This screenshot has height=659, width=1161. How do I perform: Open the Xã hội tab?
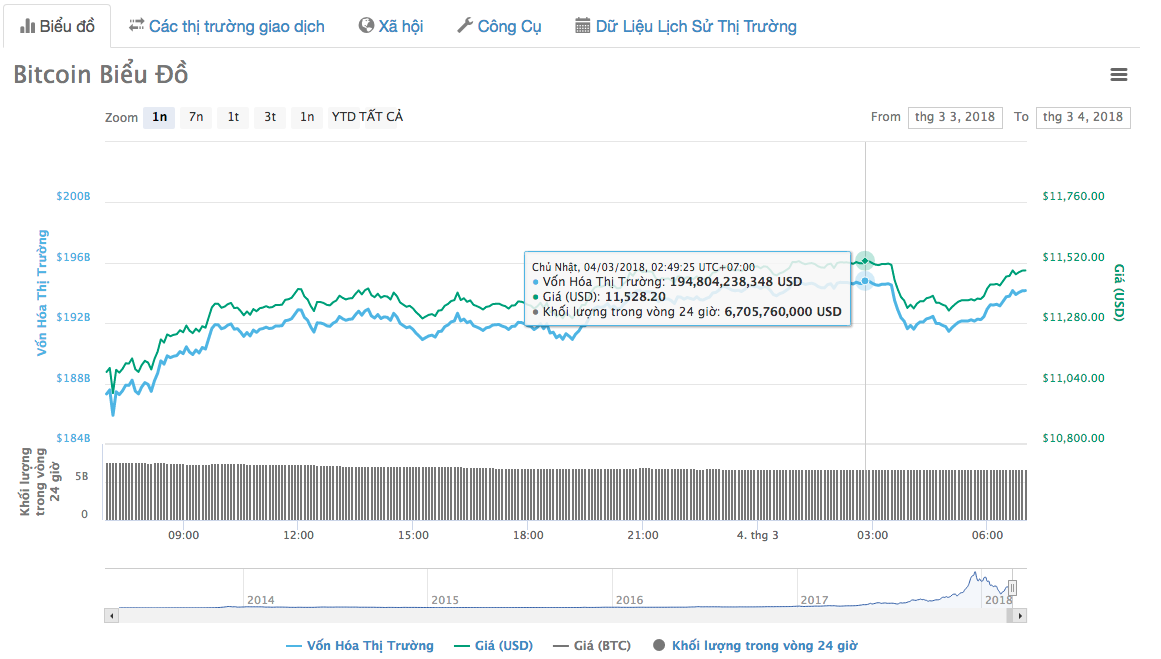[390, 27]
